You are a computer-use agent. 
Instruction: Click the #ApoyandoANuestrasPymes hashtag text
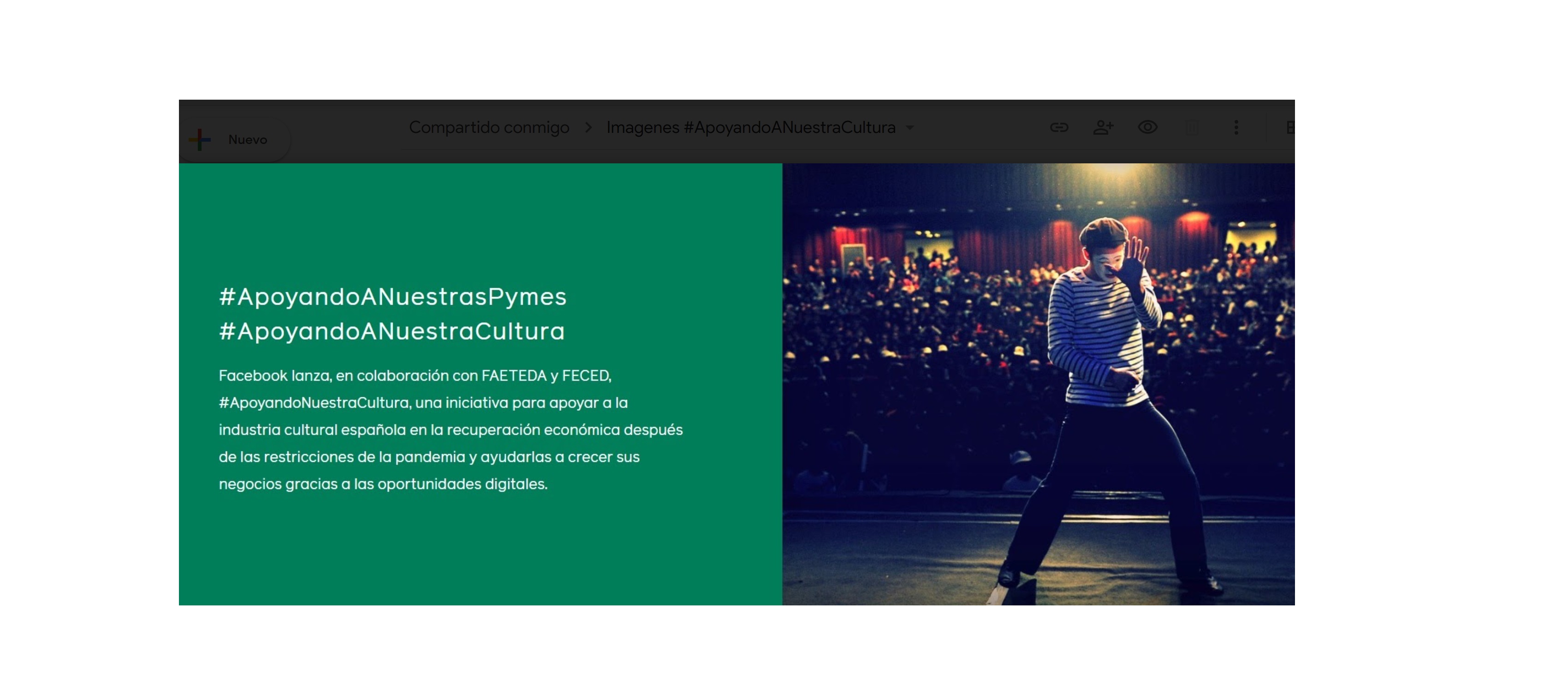click(392, 296)
